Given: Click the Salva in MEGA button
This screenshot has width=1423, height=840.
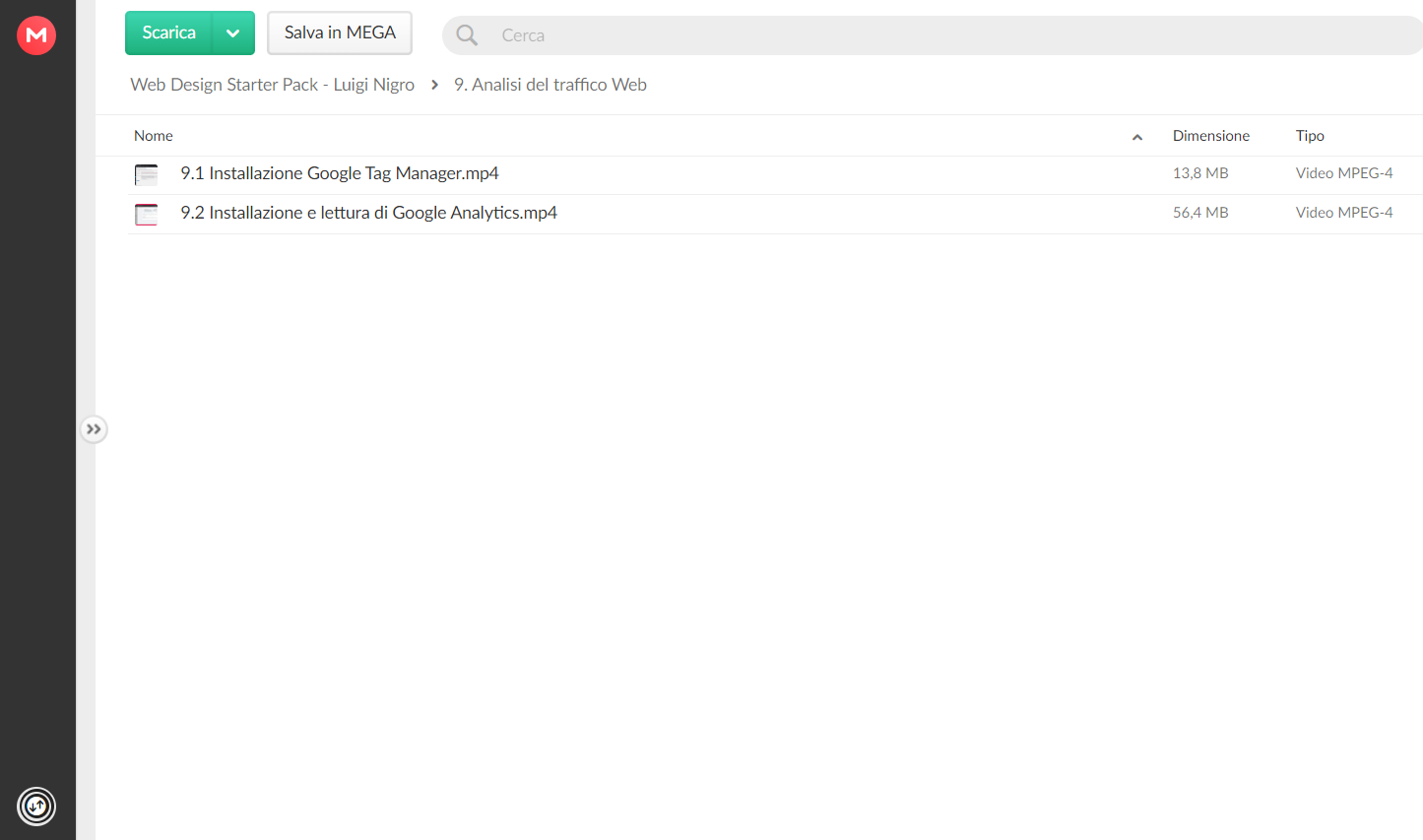Looking at the screenshot, I should [340, 33].
